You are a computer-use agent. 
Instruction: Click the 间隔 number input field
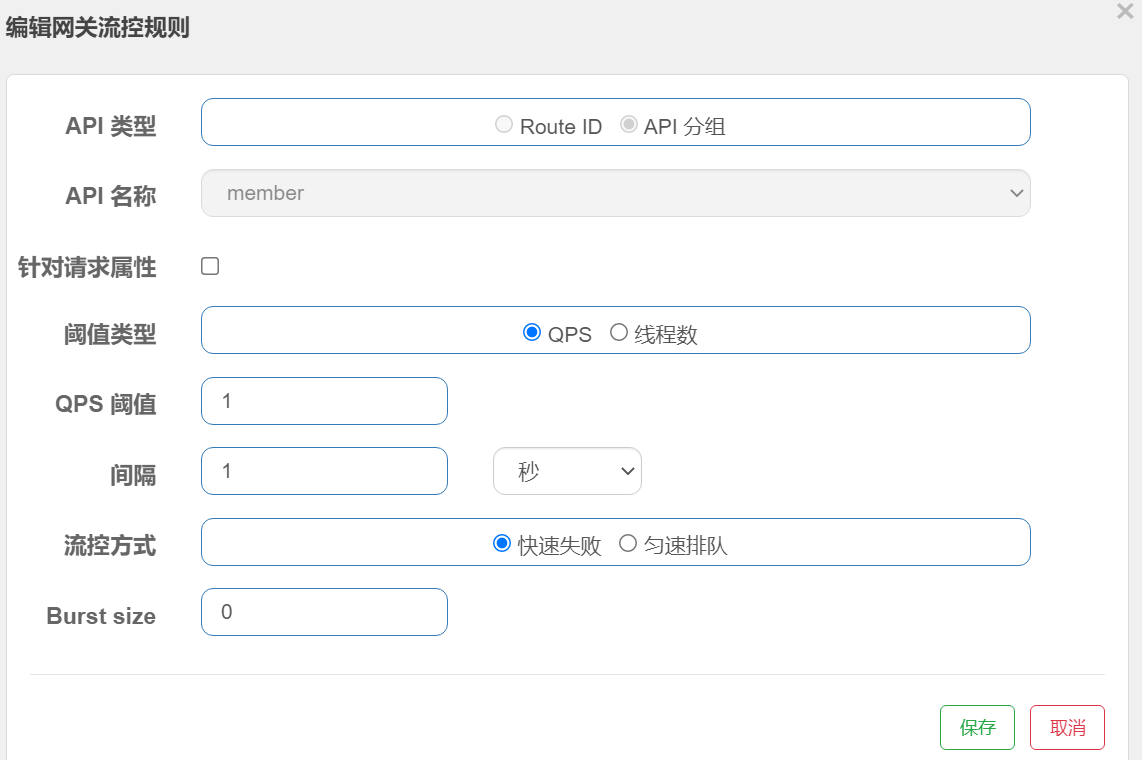pyautogui.click(x=324, y=471)
